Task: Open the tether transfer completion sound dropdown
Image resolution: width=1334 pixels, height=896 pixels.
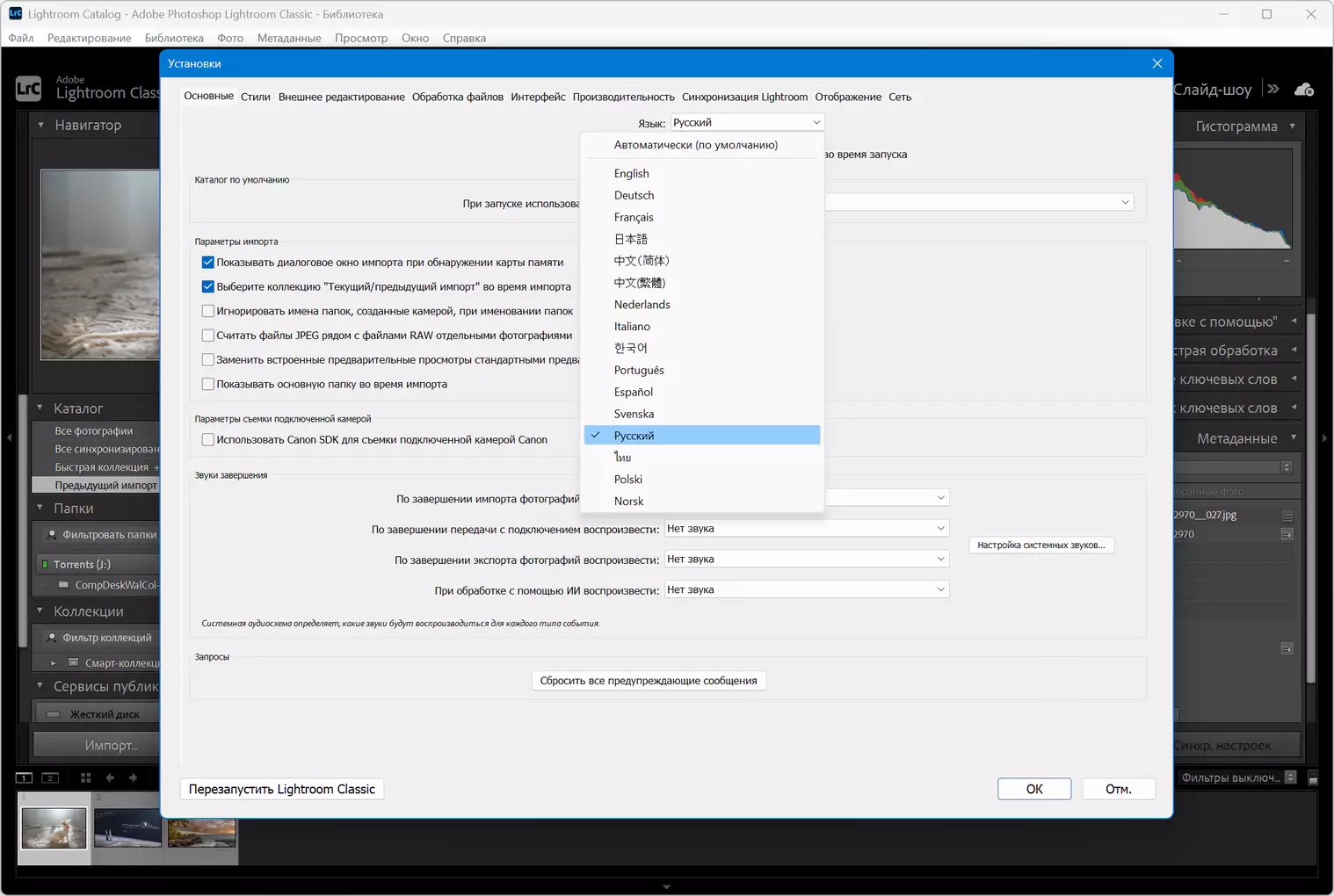Action: [807, 529]
